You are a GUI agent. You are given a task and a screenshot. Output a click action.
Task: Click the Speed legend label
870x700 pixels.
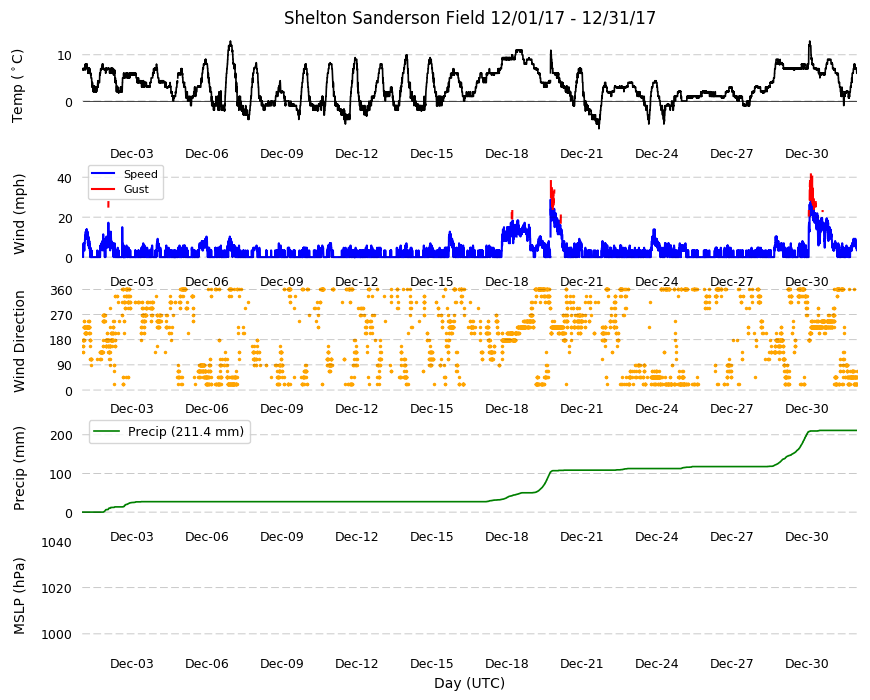pyautogui.click(x=140, y=174)
